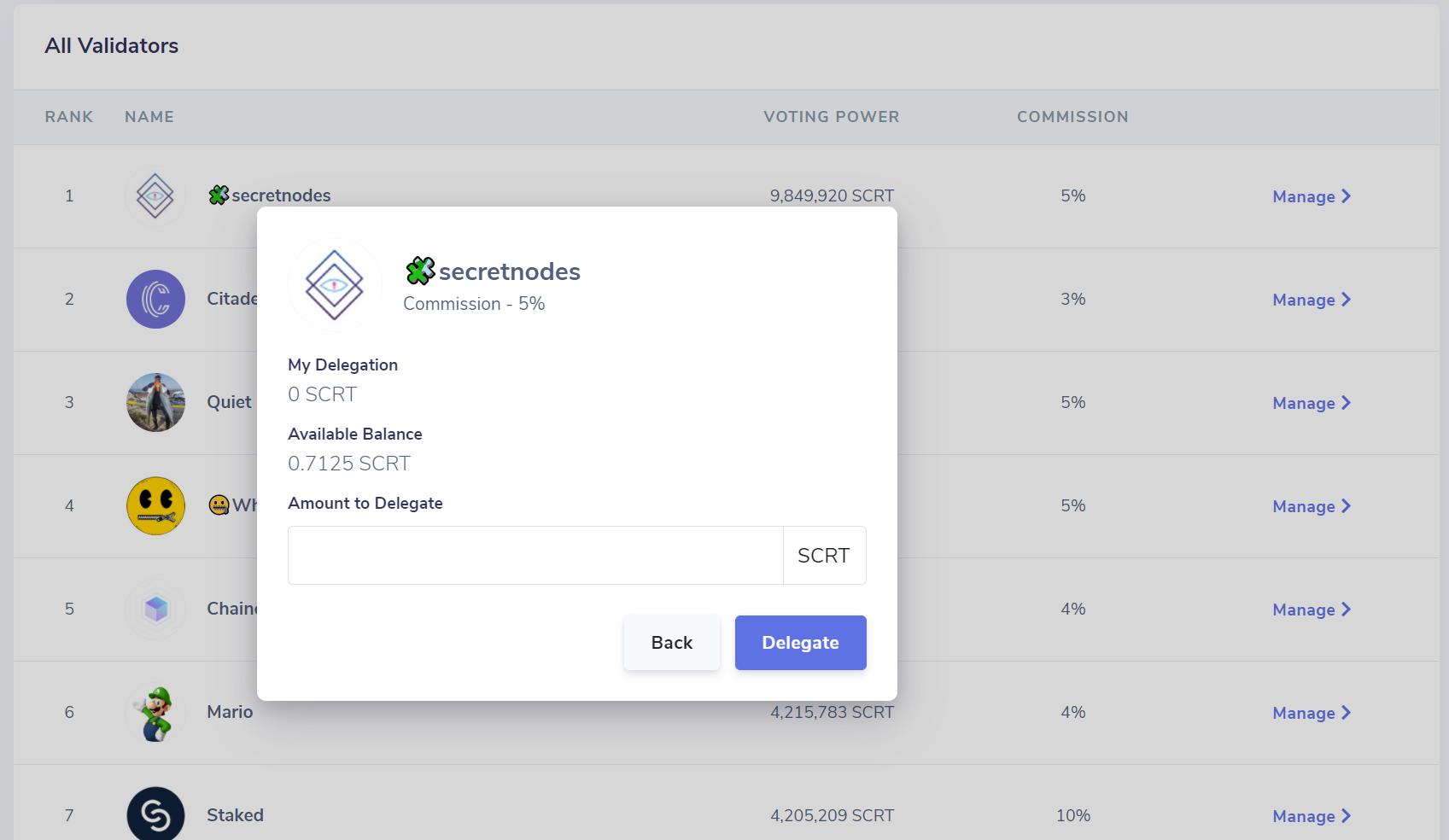Viewport: 1449px width, 840px height.
Task: Click the Mario validator Luigi avatar
Action: coord(155,713)
